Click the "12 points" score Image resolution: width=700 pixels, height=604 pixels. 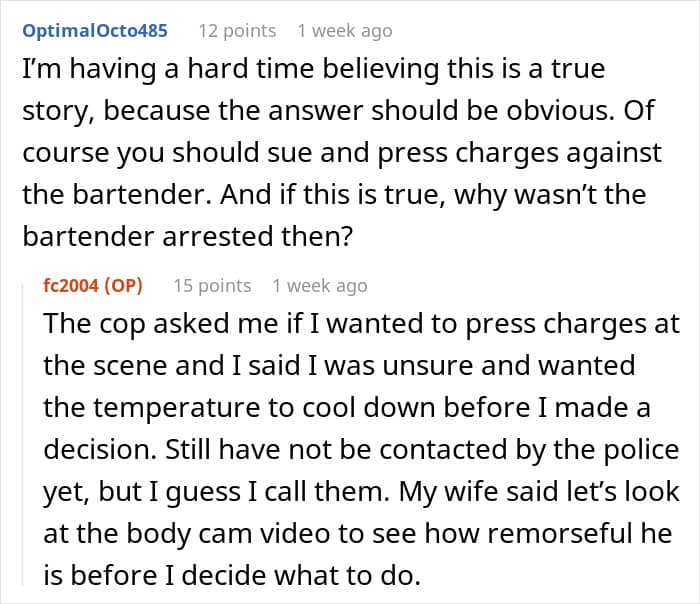coord(236,31)
